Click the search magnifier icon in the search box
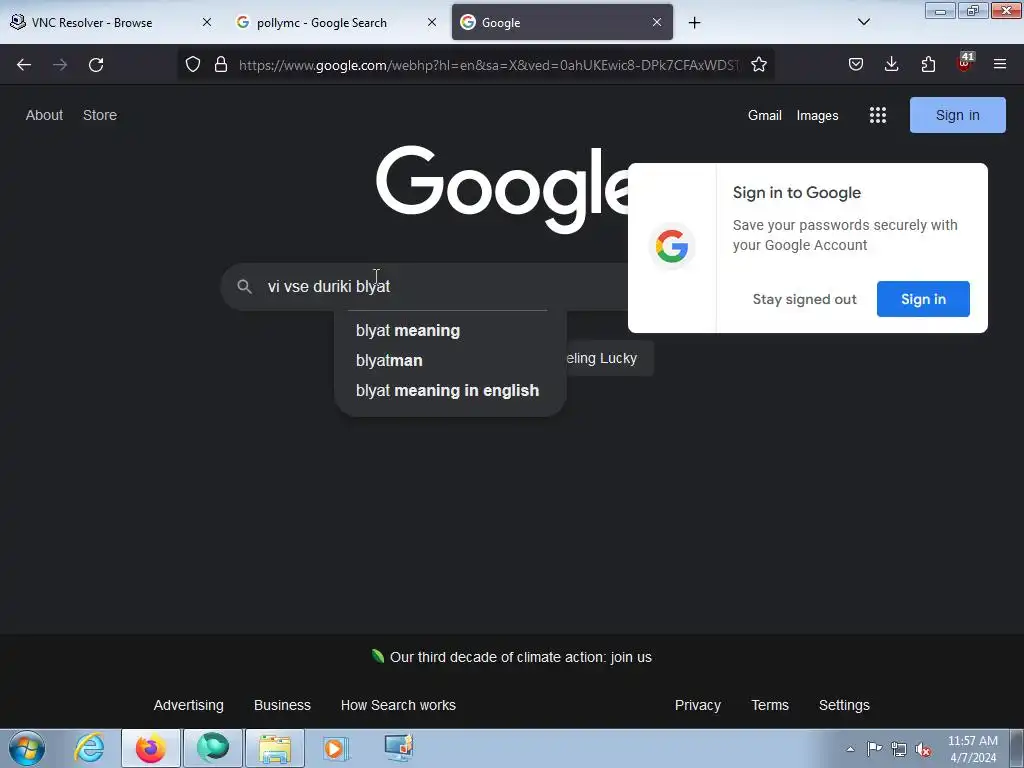Viewport: 1024px width, 768px height. pos(244,287)
